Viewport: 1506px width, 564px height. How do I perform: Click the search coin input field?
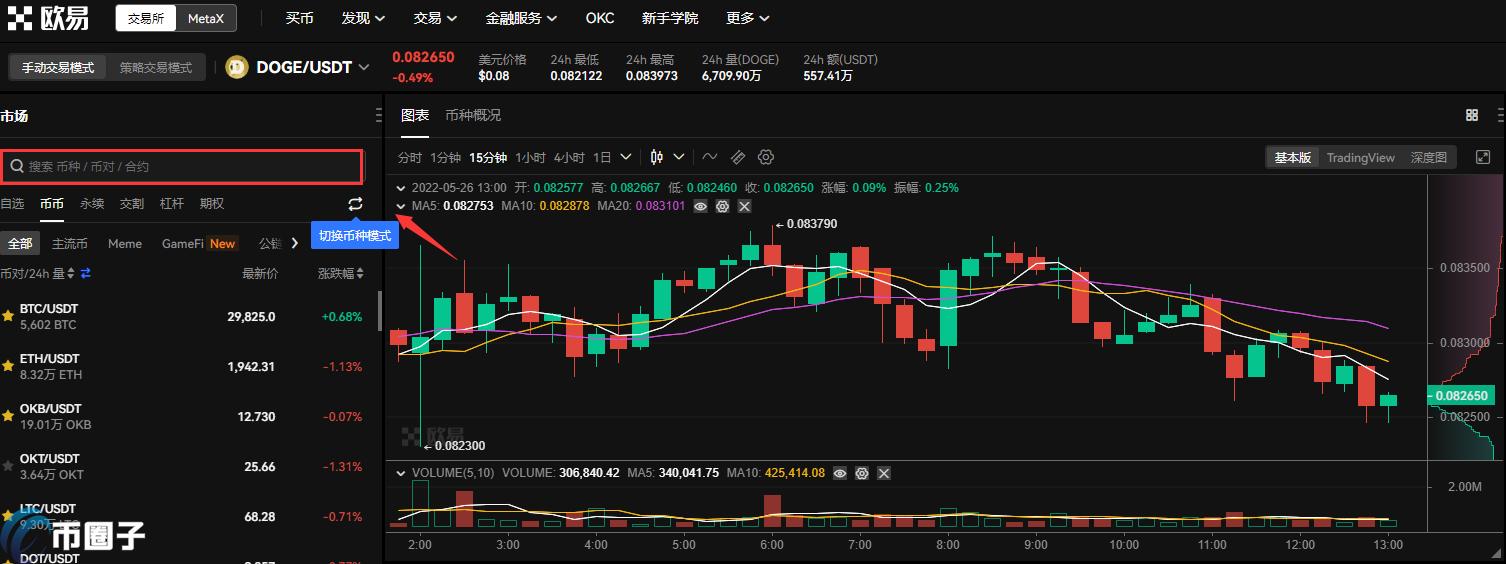(x=182, y=166)
